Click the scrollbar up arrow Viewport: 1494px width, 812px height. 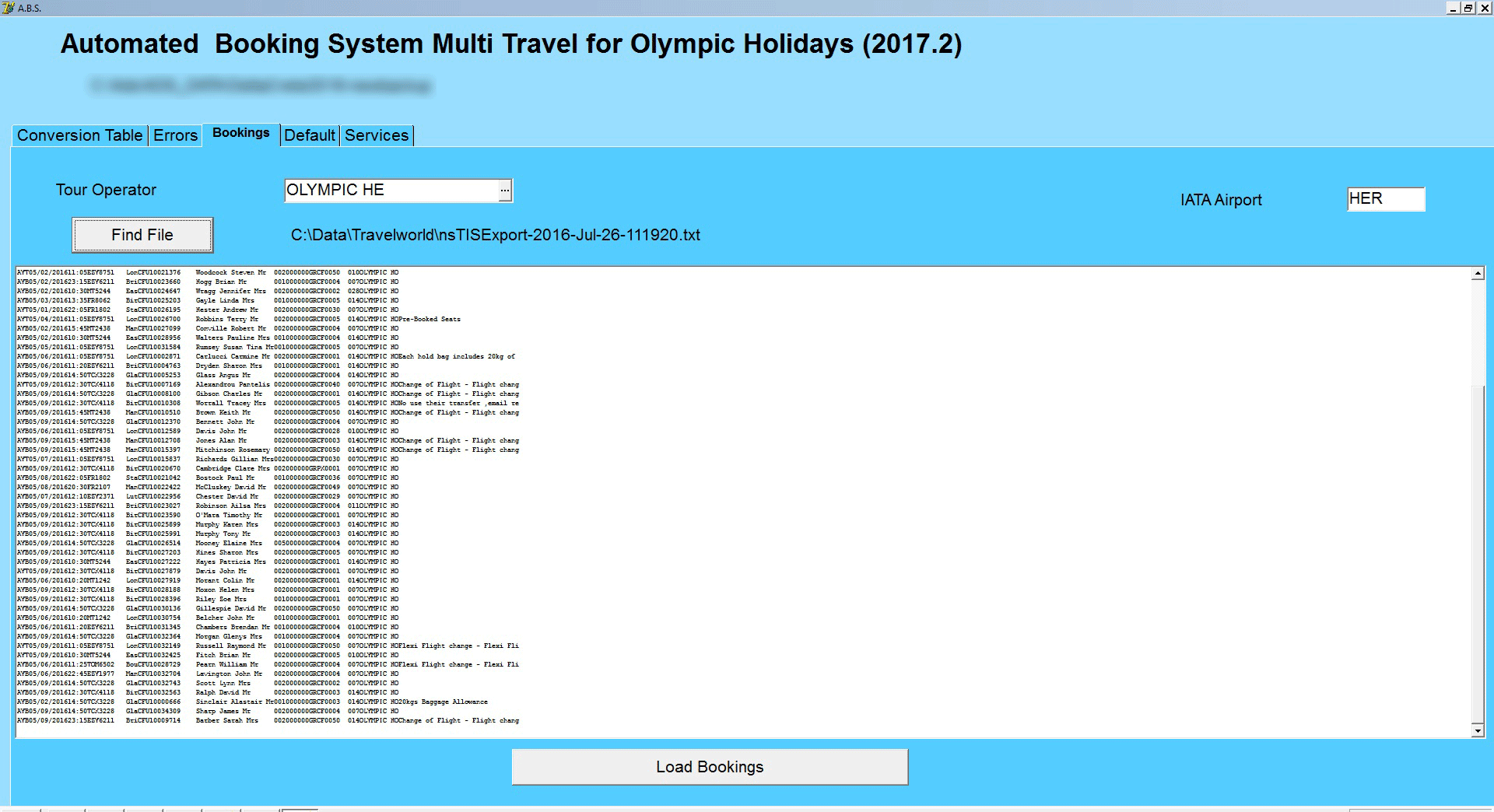(1476, 273)
